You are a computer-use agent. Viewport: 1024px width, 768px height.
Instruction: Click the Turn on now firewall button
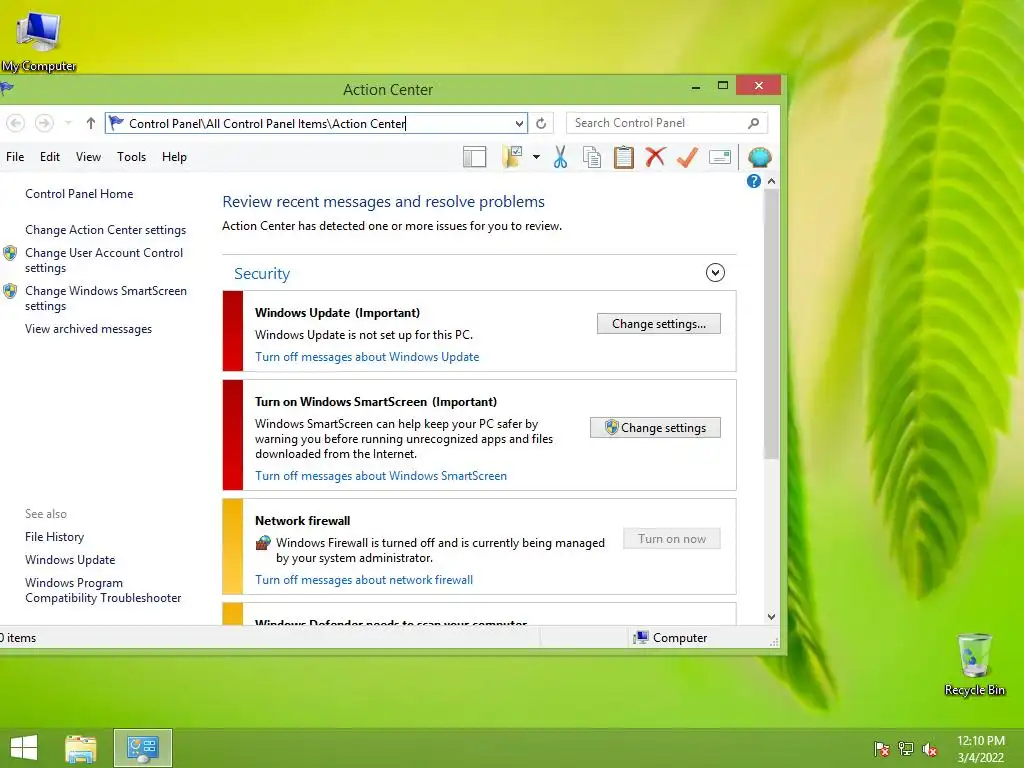click(x=671, y=539)
